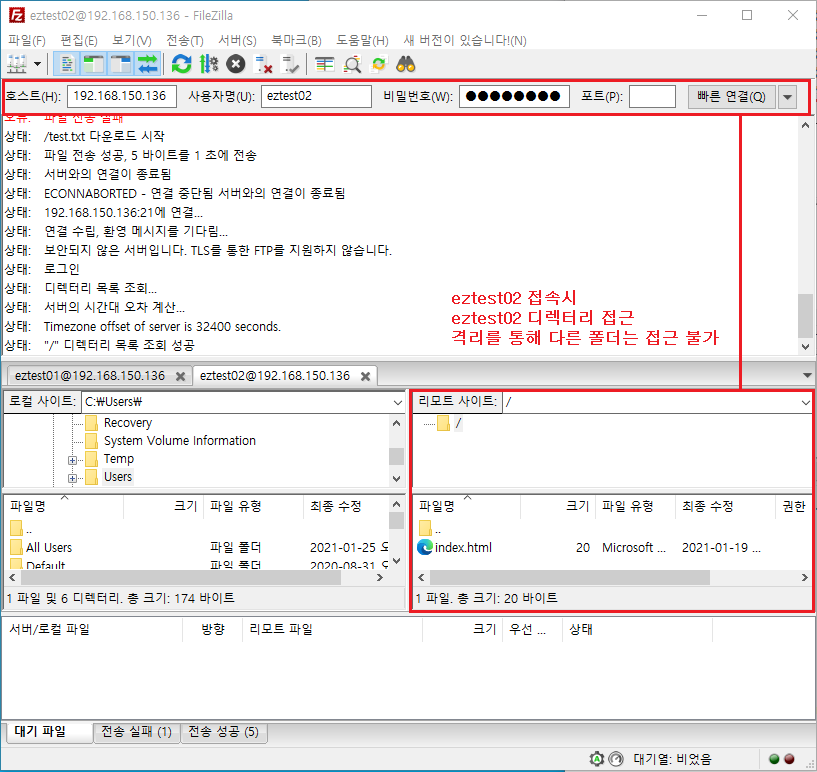This screenshot has height=772, width=817.
Task: Open the 북마크(B) menu
Action: point(296,41)
